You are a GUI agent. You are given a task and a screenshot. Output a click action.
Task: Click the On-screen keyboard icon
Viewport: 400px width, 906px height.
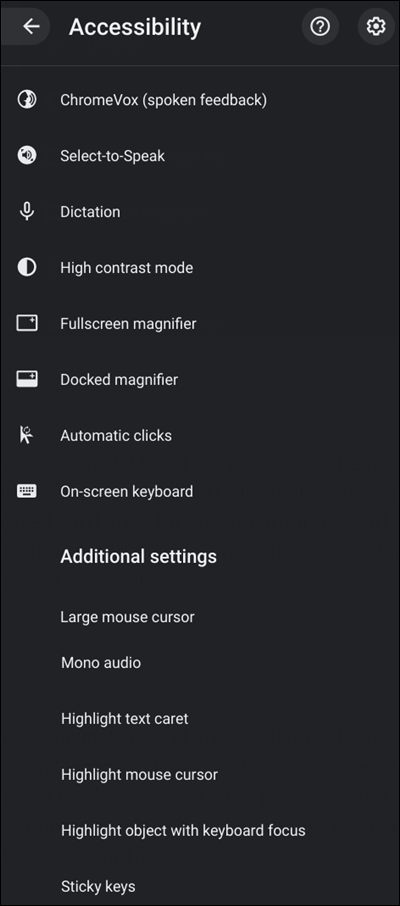(27, 491)
